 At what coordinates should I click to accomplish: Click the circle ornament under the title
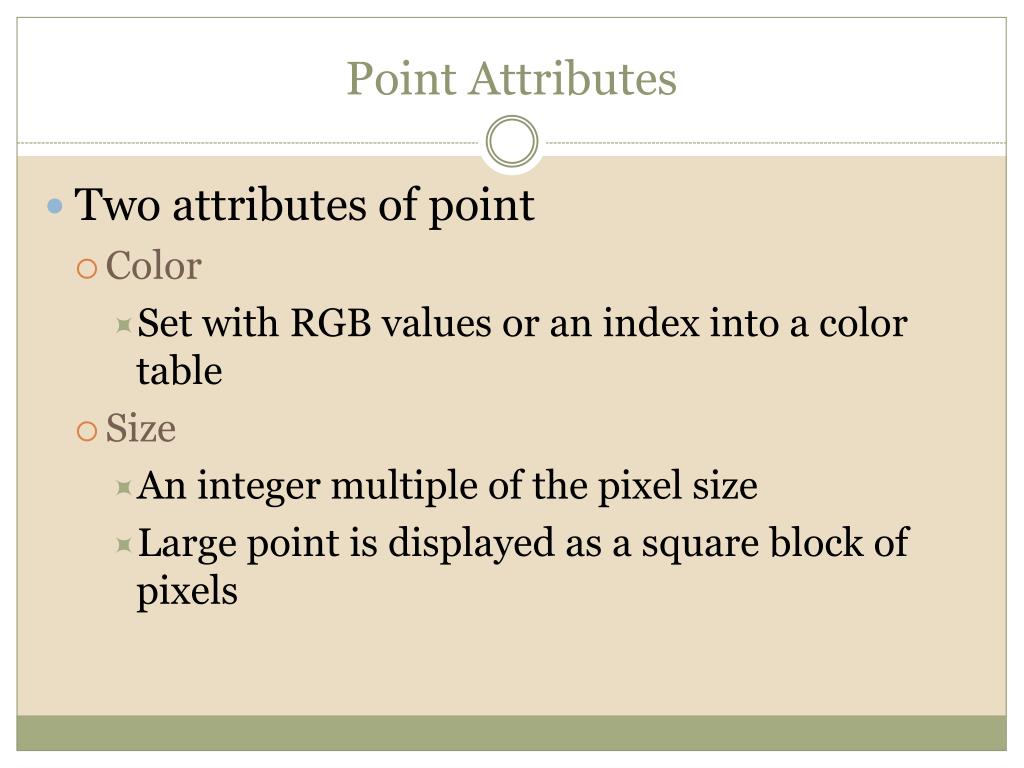(512, 141)
